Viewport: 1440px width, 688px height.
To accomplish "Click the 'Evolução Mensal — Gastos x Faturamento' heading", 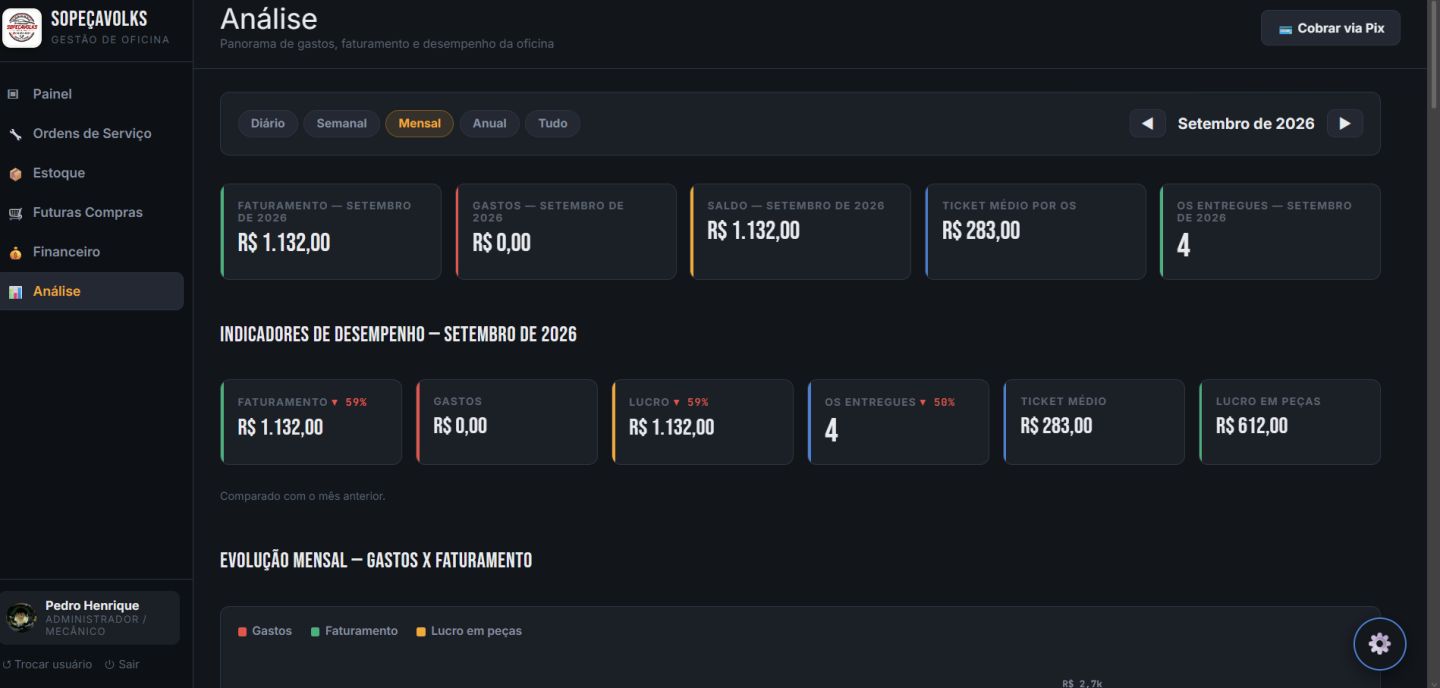I will click(376, 560).
